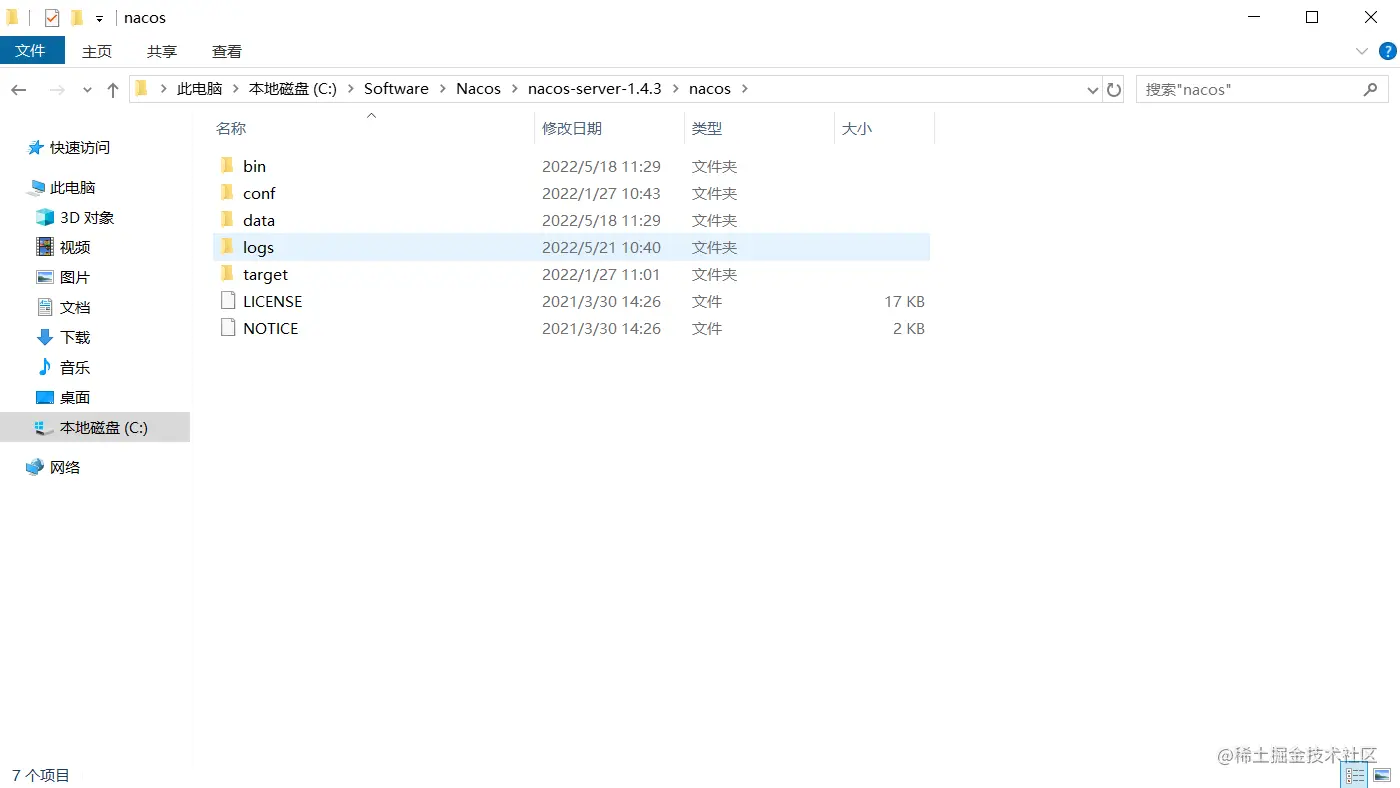Select 2022/1/27 10:43 date of conf
Image resolution: width=1400 pixels, height=788 pixels.
[601, 193]
